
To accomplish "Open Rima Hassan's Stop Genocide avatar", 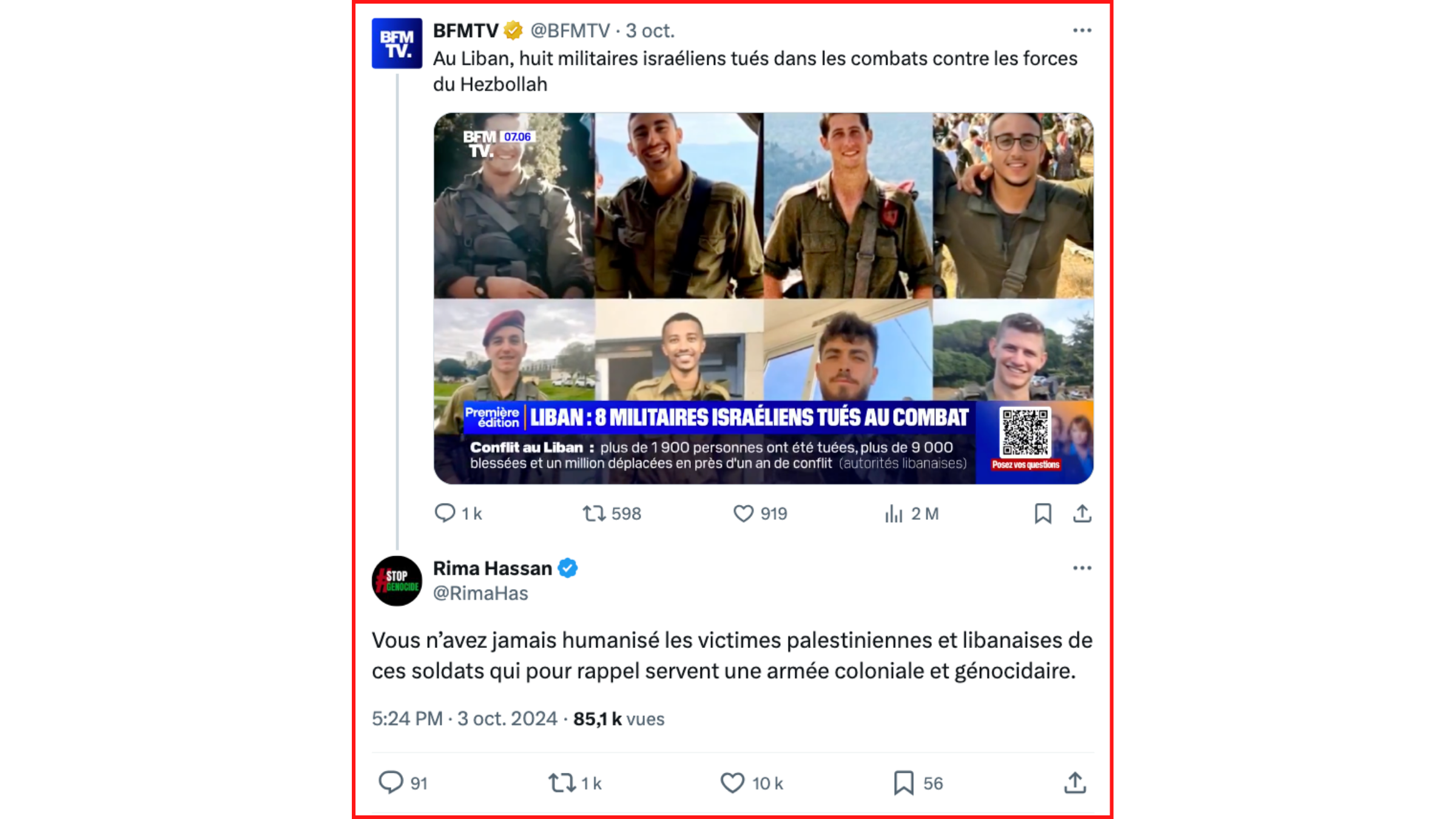I will pyautogui.click(x=397, y=581).
